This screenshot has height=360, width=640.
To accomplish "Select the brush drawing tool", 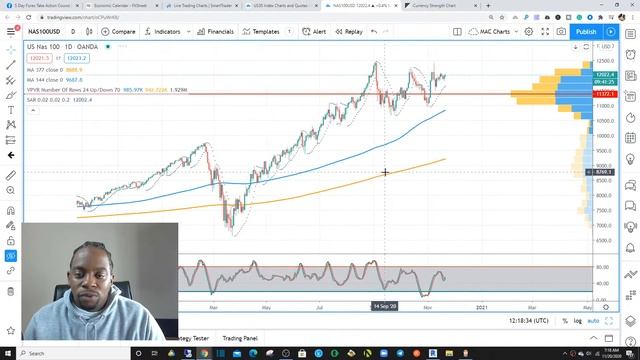I will pos(11,95).
